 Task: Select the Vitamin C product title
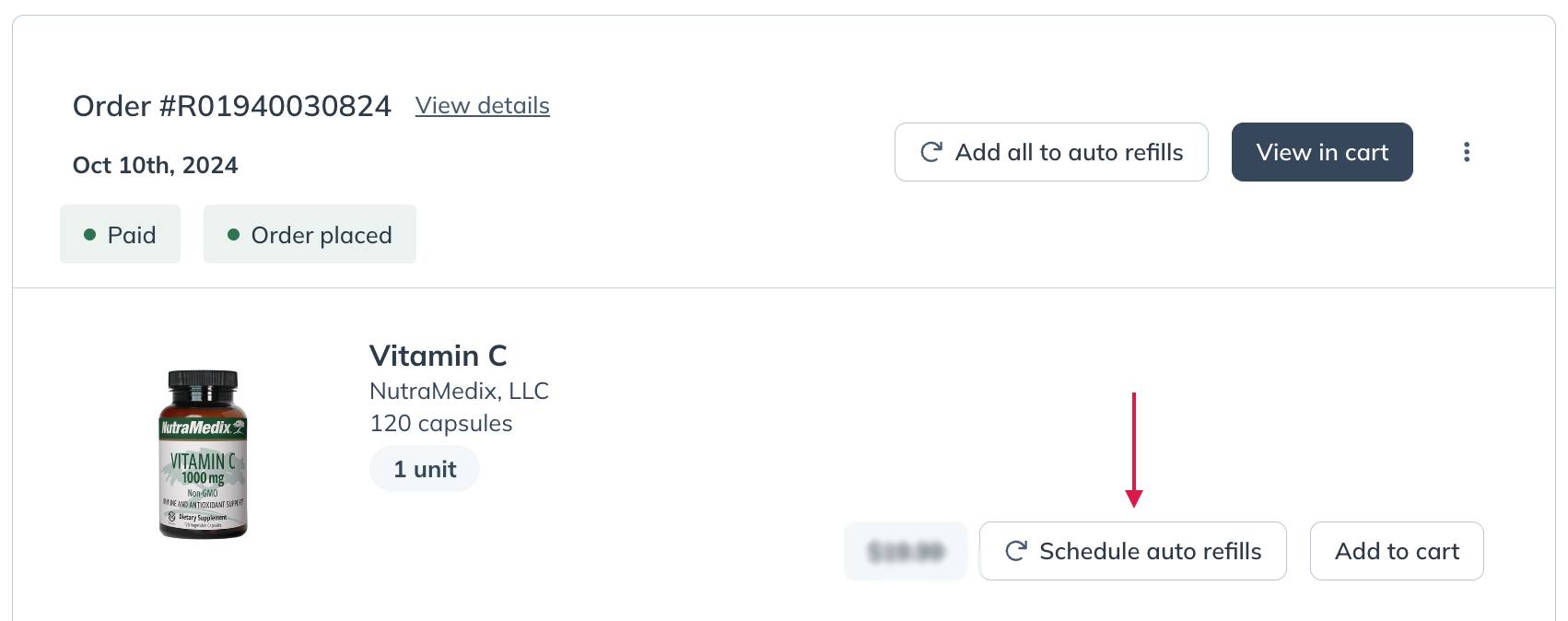(x=439, y=356)
